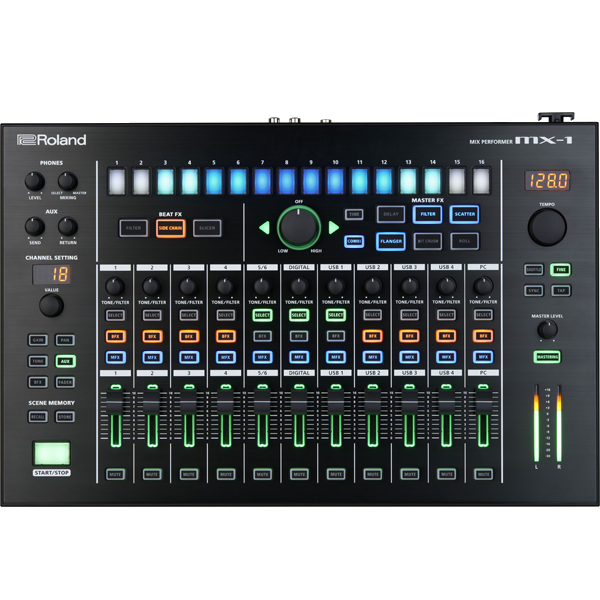600x600 pixels.
Task: Mute channel 1
Action: coord(115,474)
